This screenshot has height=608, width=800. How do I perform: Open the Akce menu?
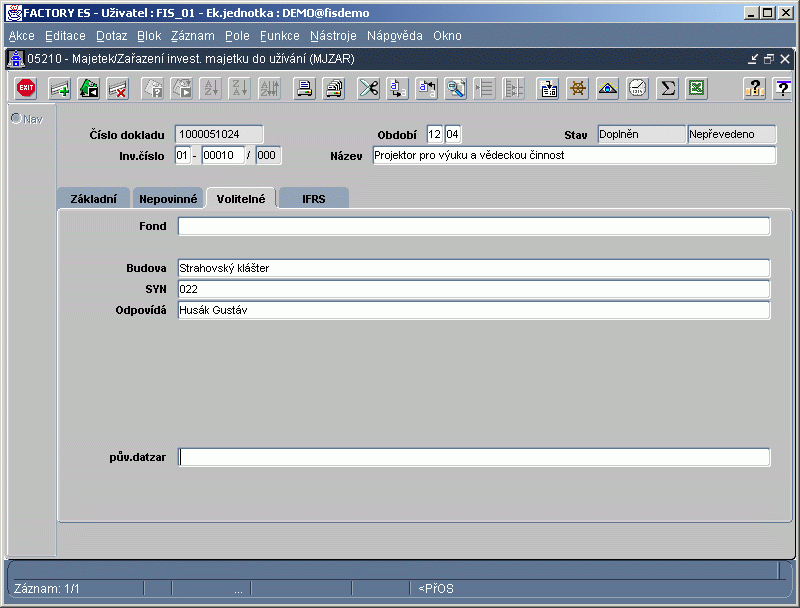click(21, 36)
